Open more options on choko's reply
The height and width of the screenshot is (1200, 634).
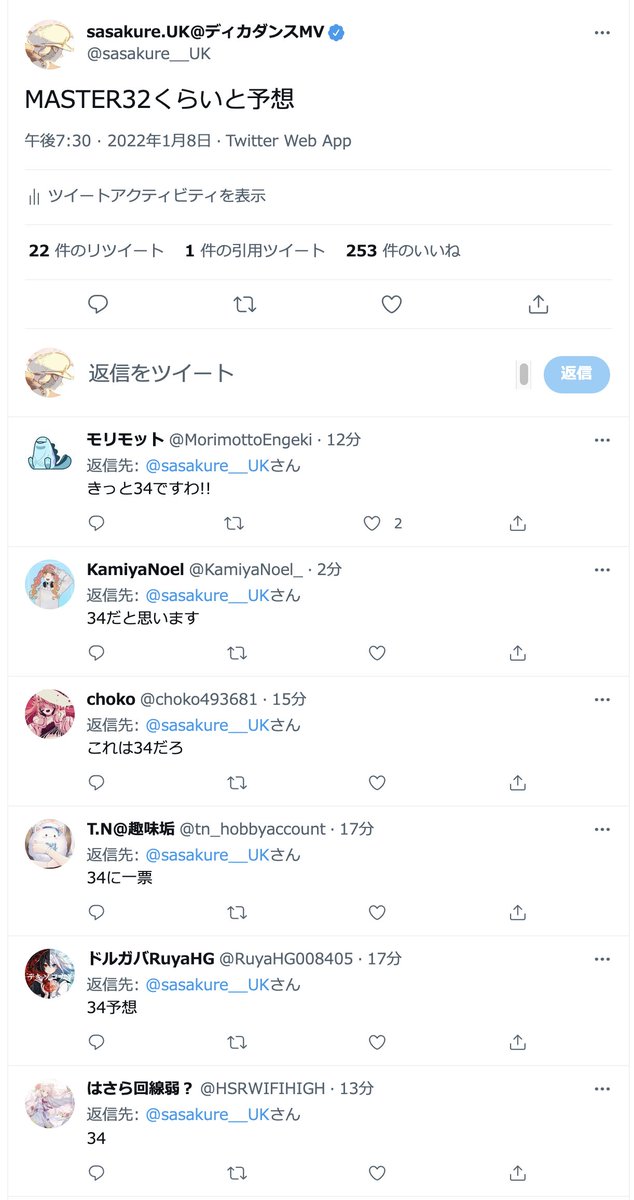point(601,700)
